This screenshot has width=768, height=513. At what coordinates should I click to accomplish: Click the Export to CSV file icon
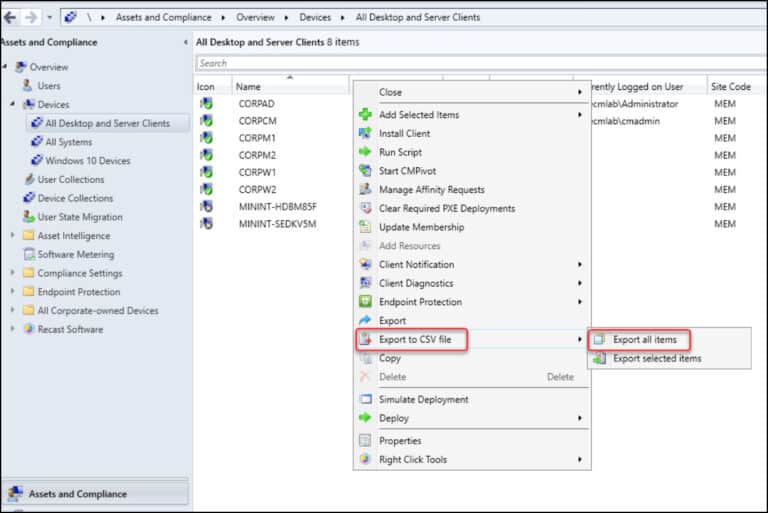tap(365, 339)
